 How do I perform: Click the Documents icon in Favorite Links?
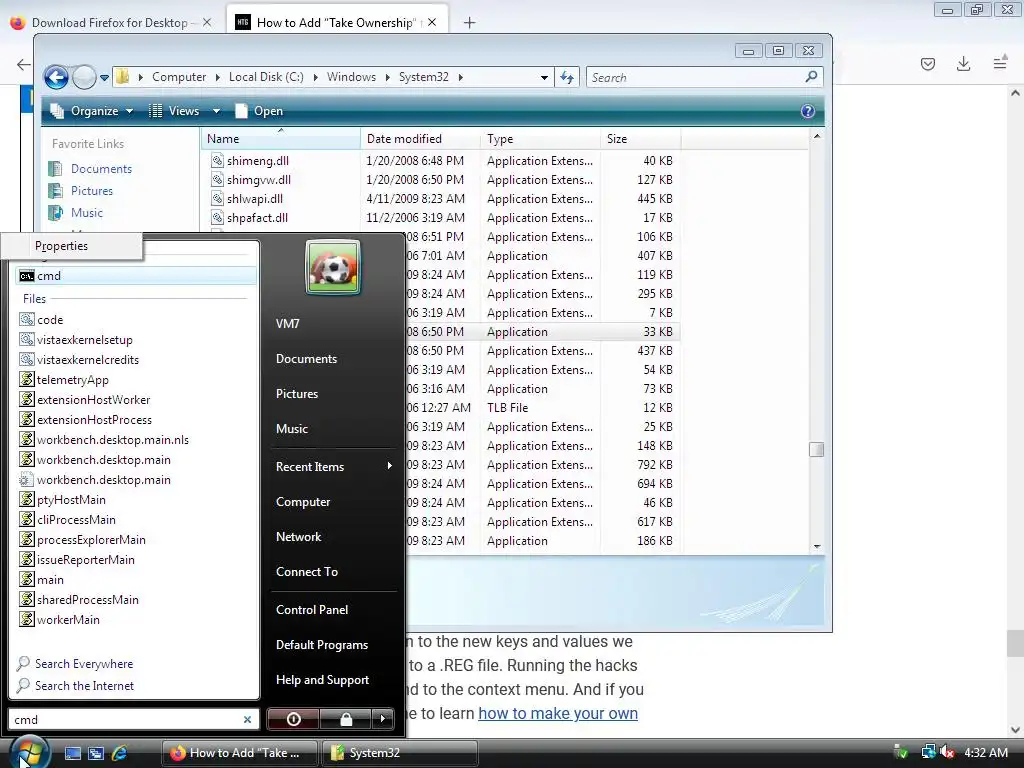(56, 168)
